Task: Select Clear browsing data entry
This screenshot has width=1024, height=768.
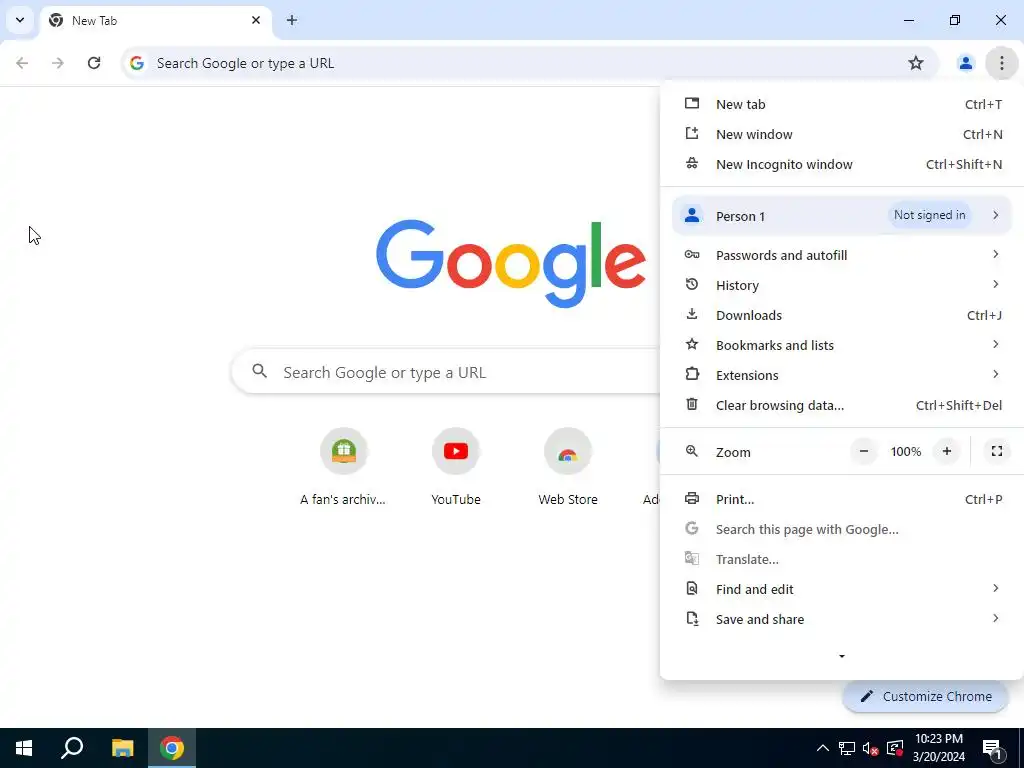Action: [x=842, y=406]
